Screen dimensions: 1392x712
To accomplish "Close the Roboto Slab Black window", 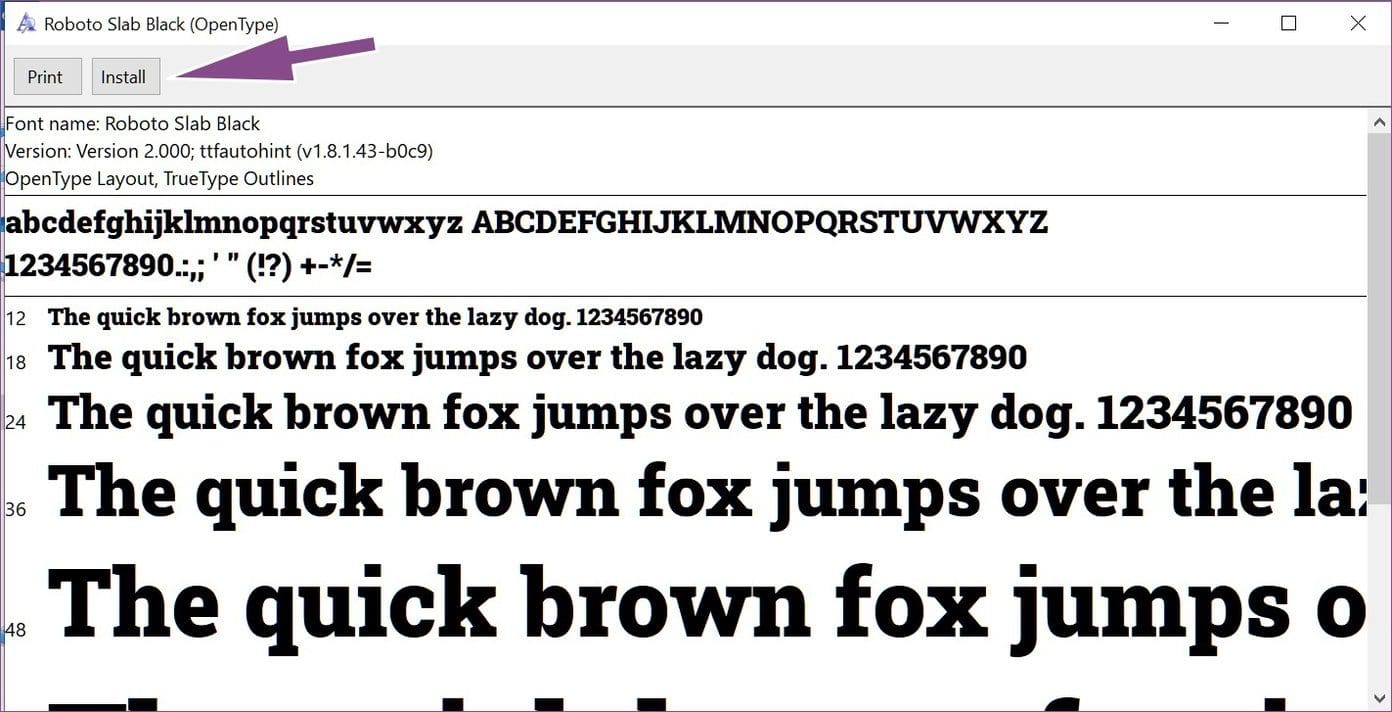I will tap(1357, 23).
